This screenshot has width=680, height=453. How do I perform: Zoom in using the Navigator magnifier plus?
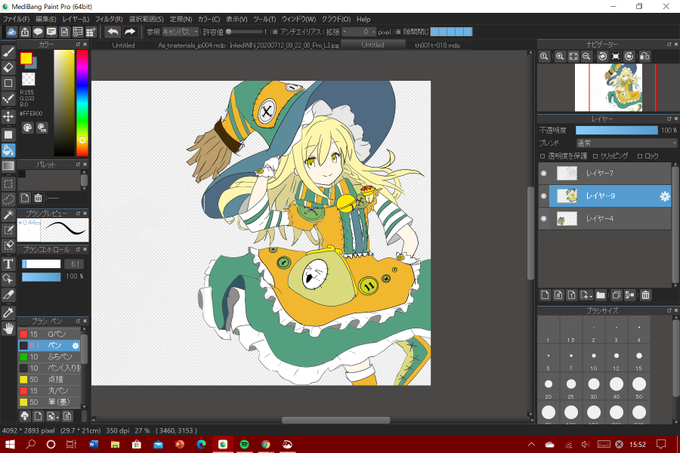pos(560,56)
